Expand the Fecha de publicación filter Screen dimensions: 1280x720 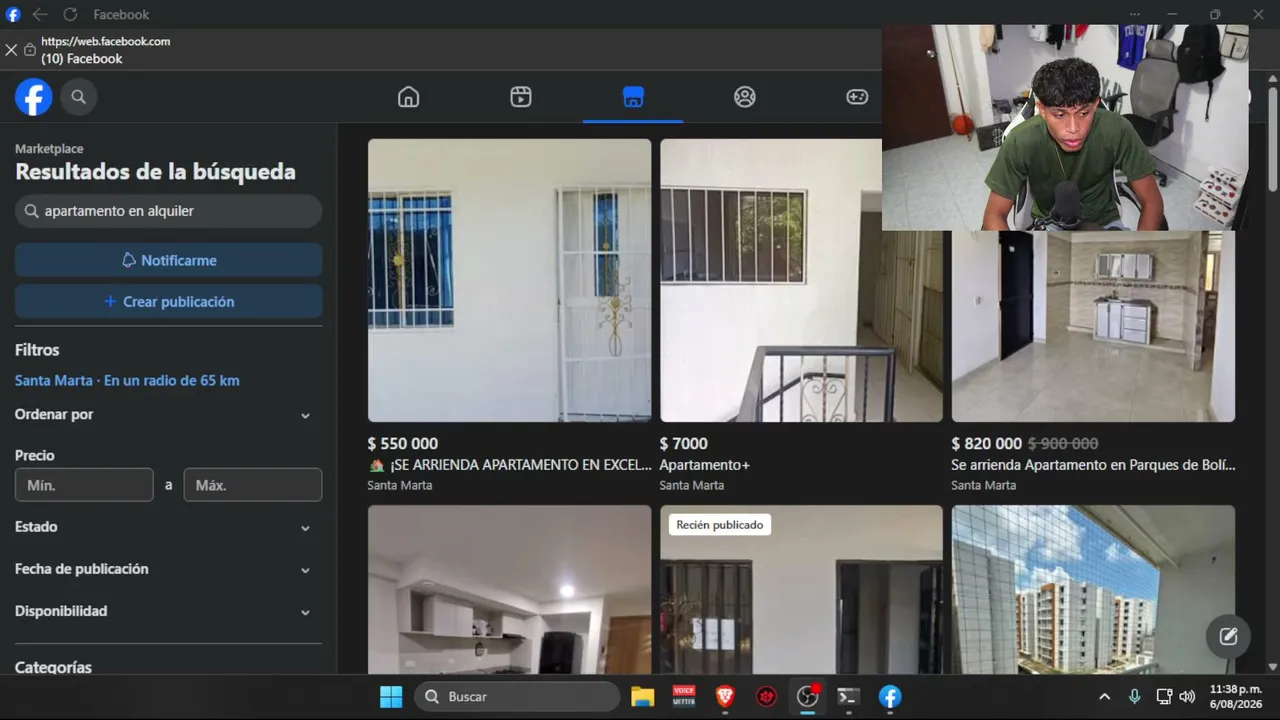(x=163, y=569)
